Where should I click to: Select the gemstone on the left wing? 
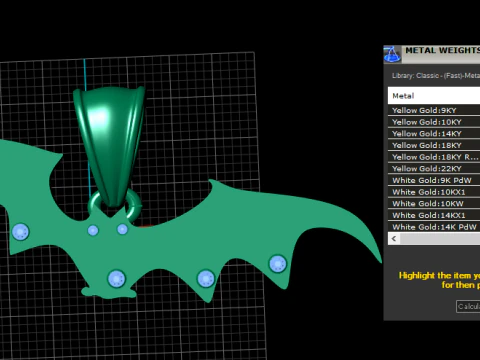coord(20,232)
